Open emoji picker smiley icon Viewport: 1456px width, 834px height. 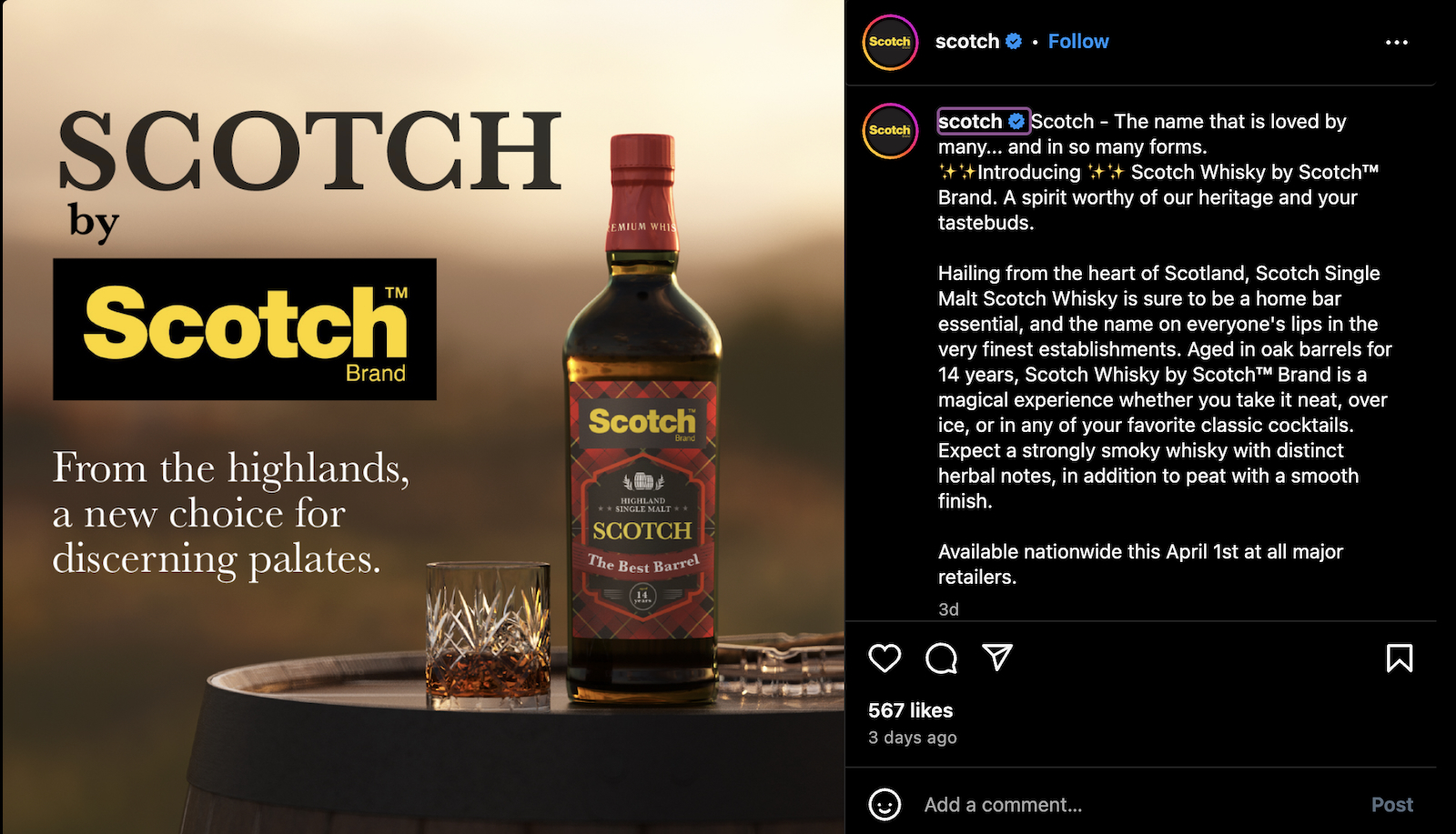tap(885, 804)
